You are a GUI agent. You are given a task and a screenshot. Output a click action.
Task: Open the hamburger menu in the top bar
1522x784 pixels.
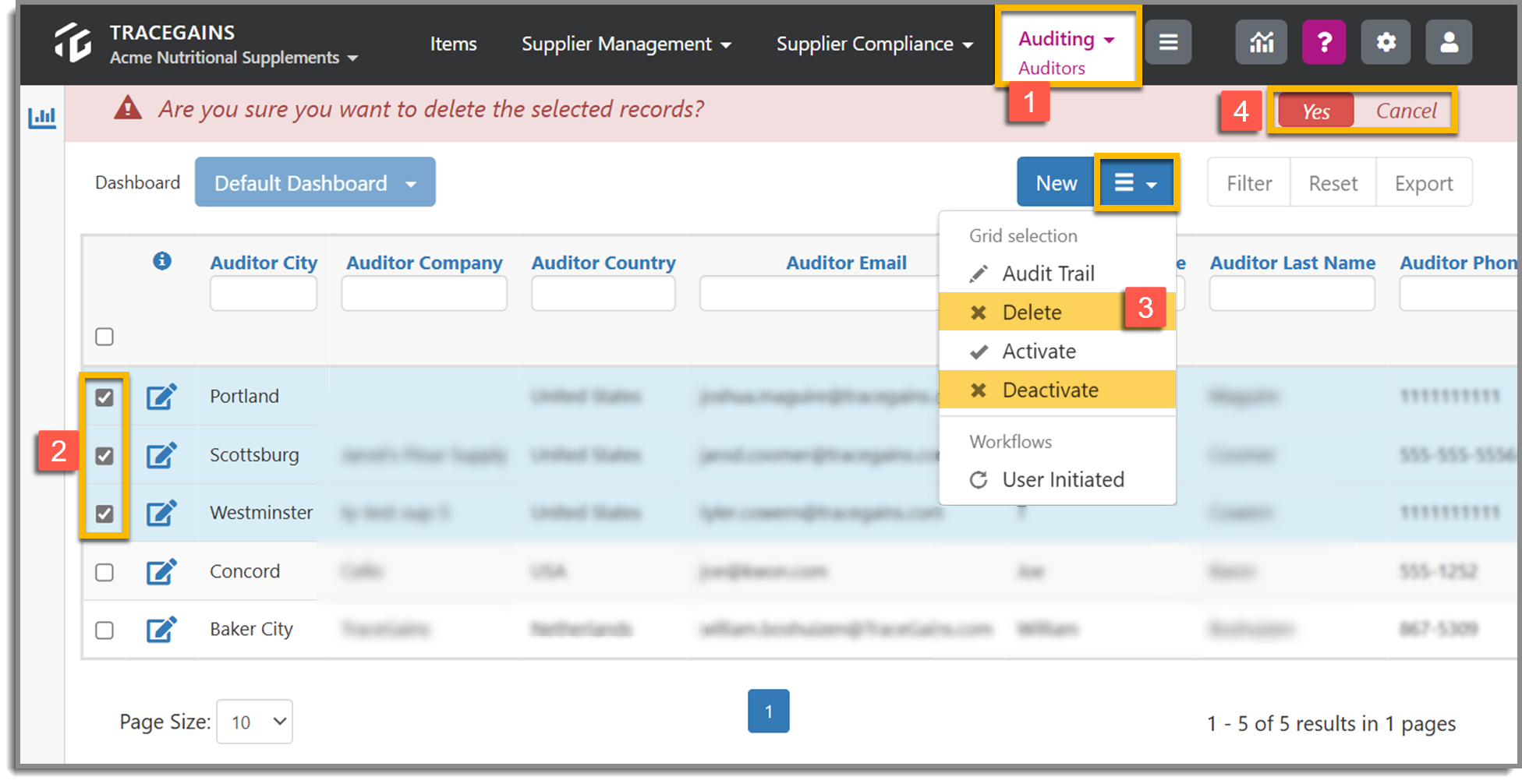pos(1168,42)
